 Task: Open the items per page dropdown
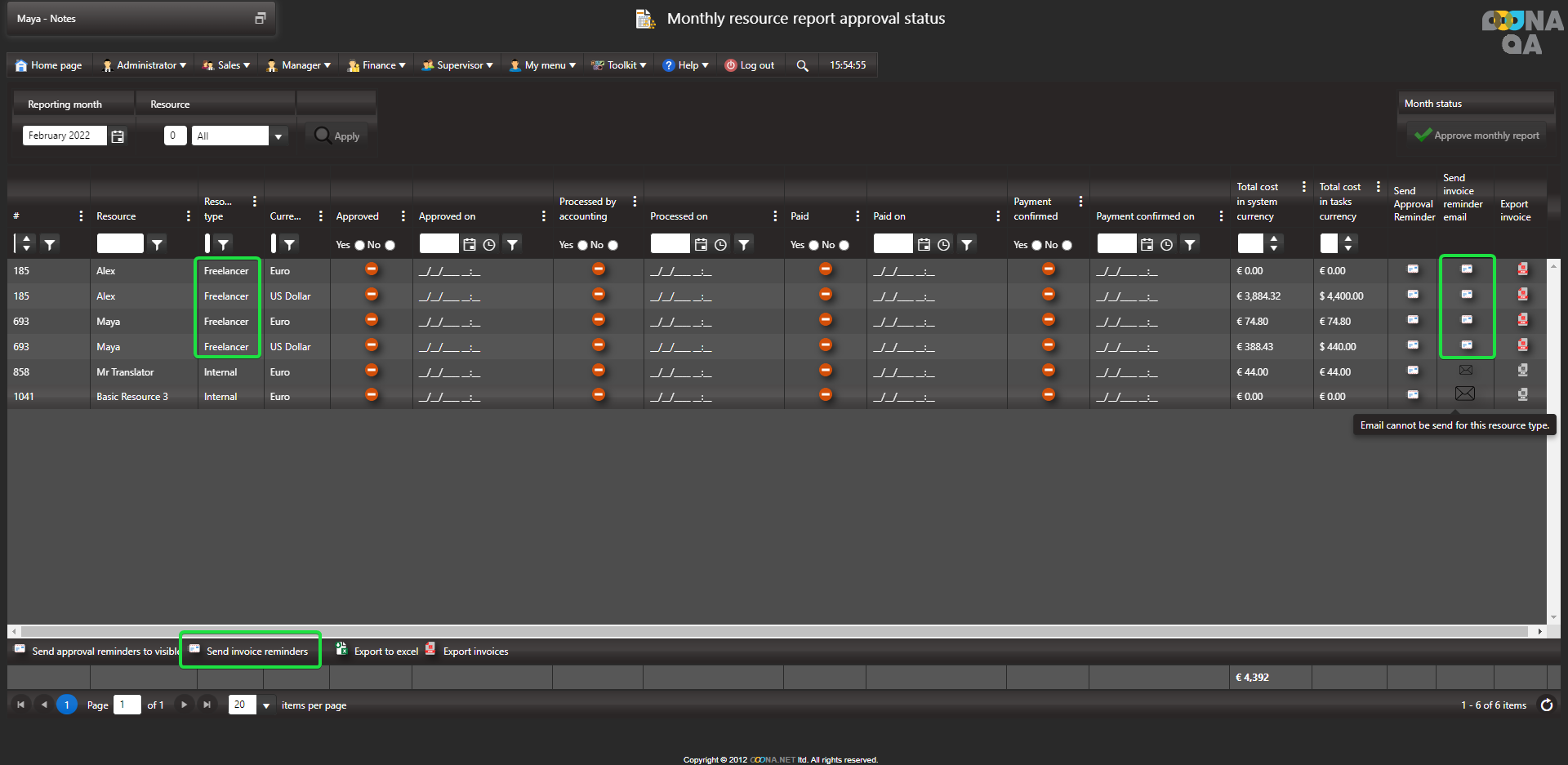(265, 705)
